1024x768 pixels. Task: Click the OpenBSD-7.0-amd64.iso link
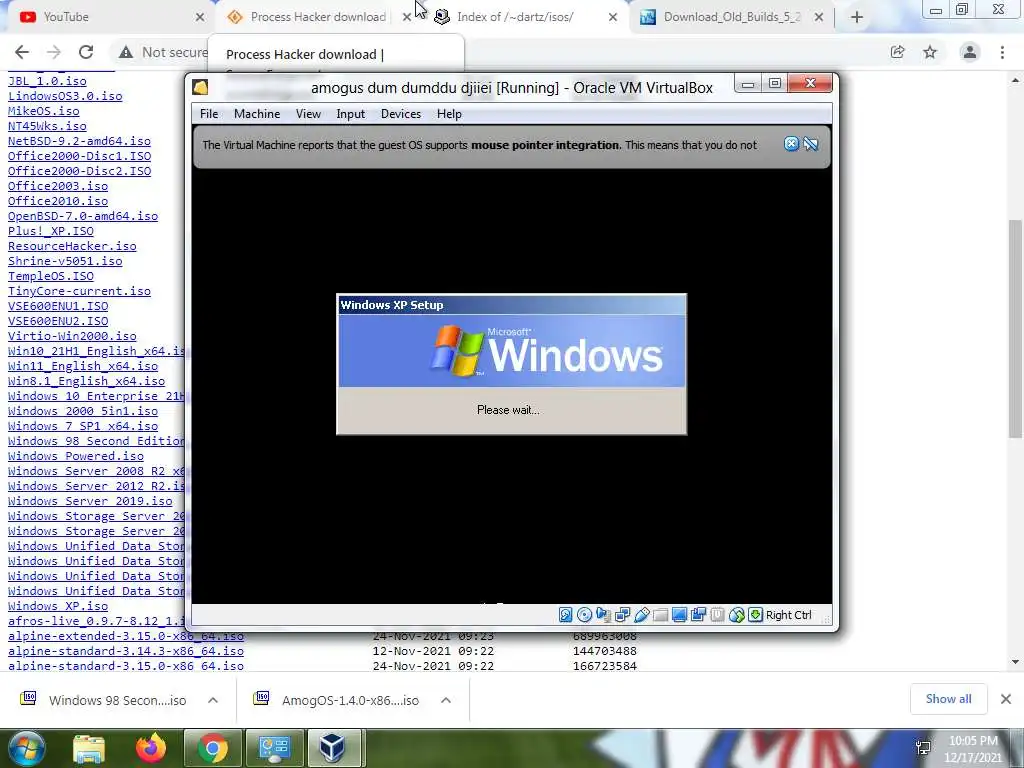[x=83, y=216]
